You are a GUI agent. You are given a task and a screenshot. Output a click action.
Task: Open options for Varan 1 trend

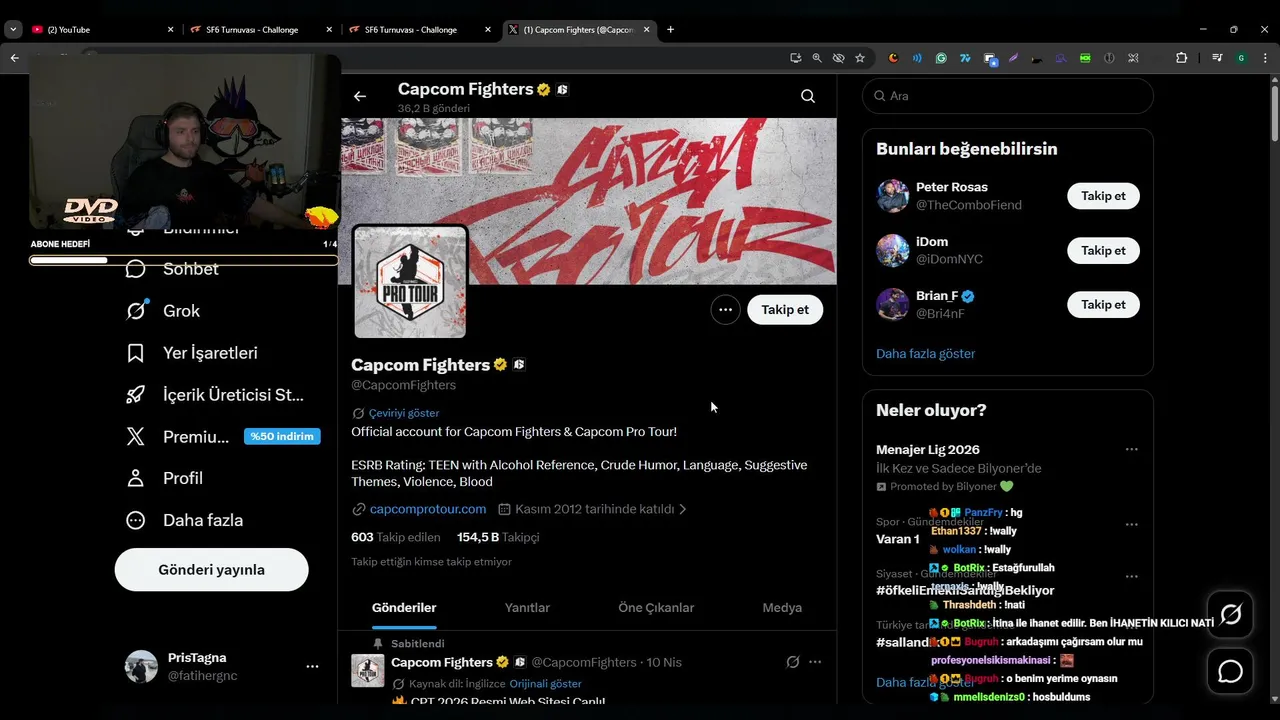pyautogui.click(x=1131, y=524)
